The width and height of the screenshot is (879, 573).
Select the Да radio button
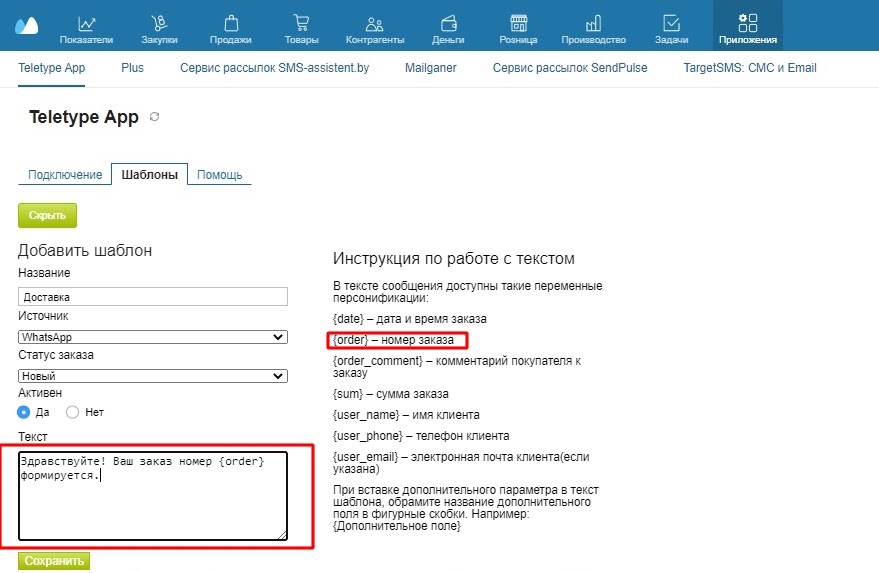pyautogui.click(x=24, y=412)
